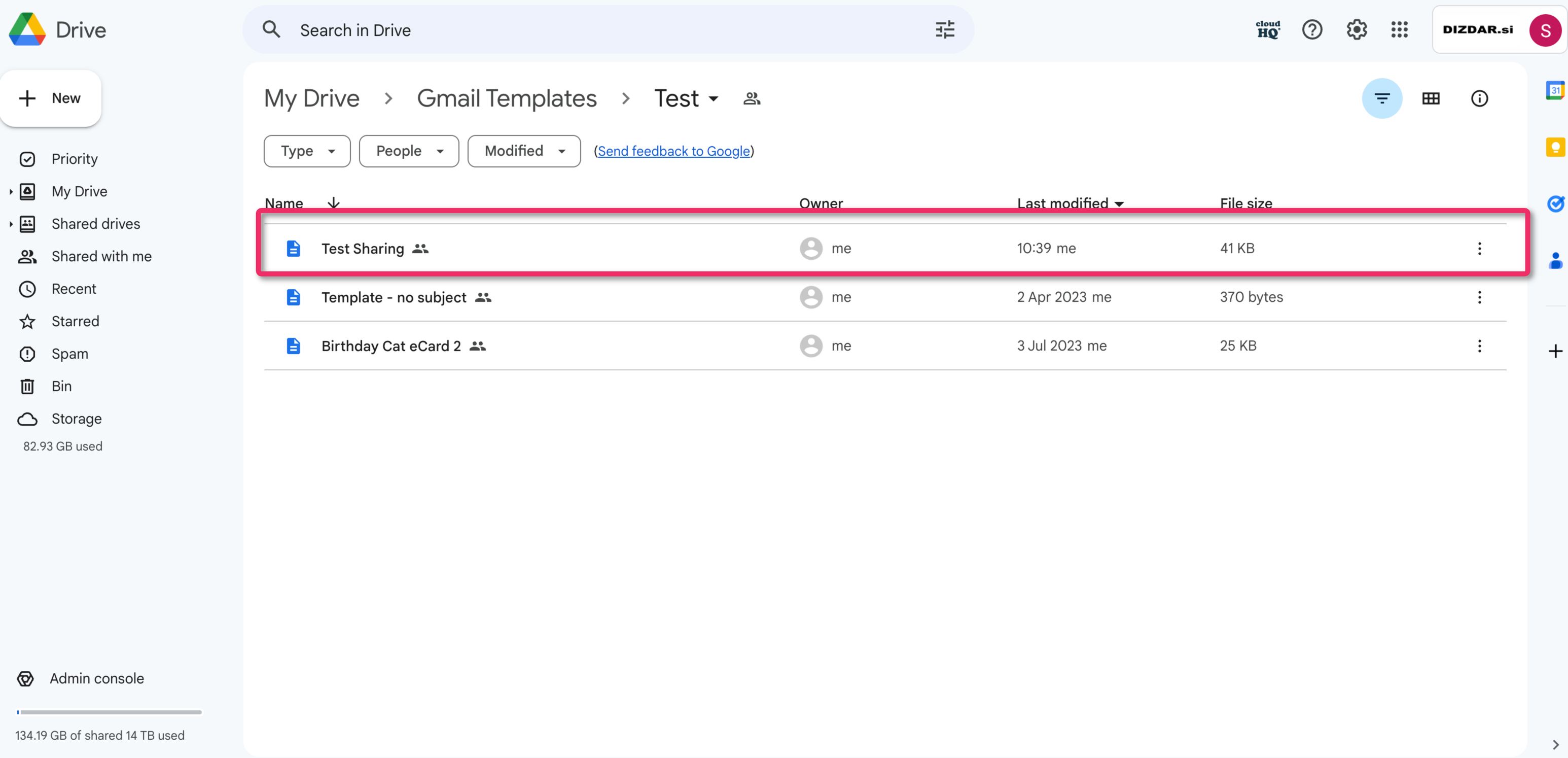Viewport: 1568px width, 758px height.
Task: Open the People filter dropdown
Action: coord(408,151)
